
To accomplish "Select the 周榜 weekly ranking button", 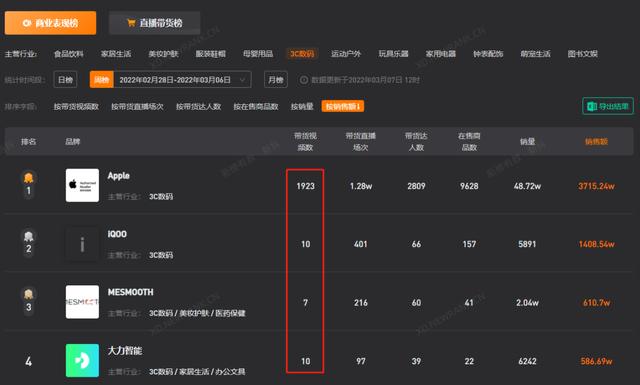I will 102,80.
